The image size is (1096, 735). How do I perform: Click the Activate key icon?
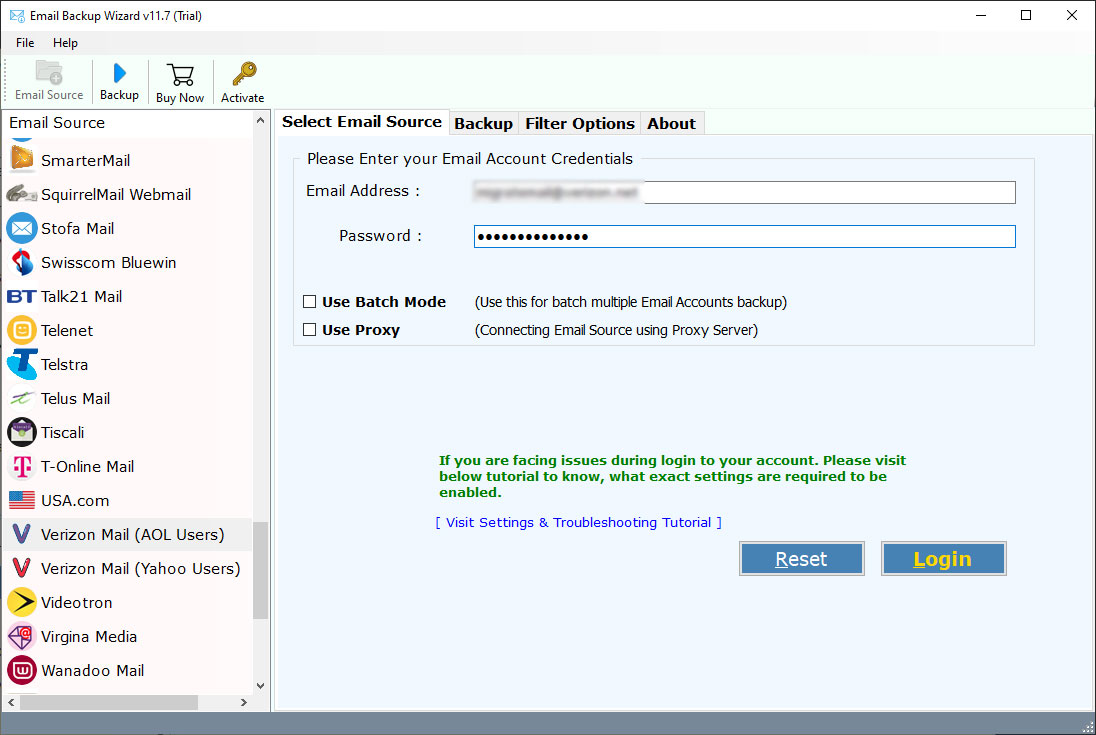[x=244, y=73]
